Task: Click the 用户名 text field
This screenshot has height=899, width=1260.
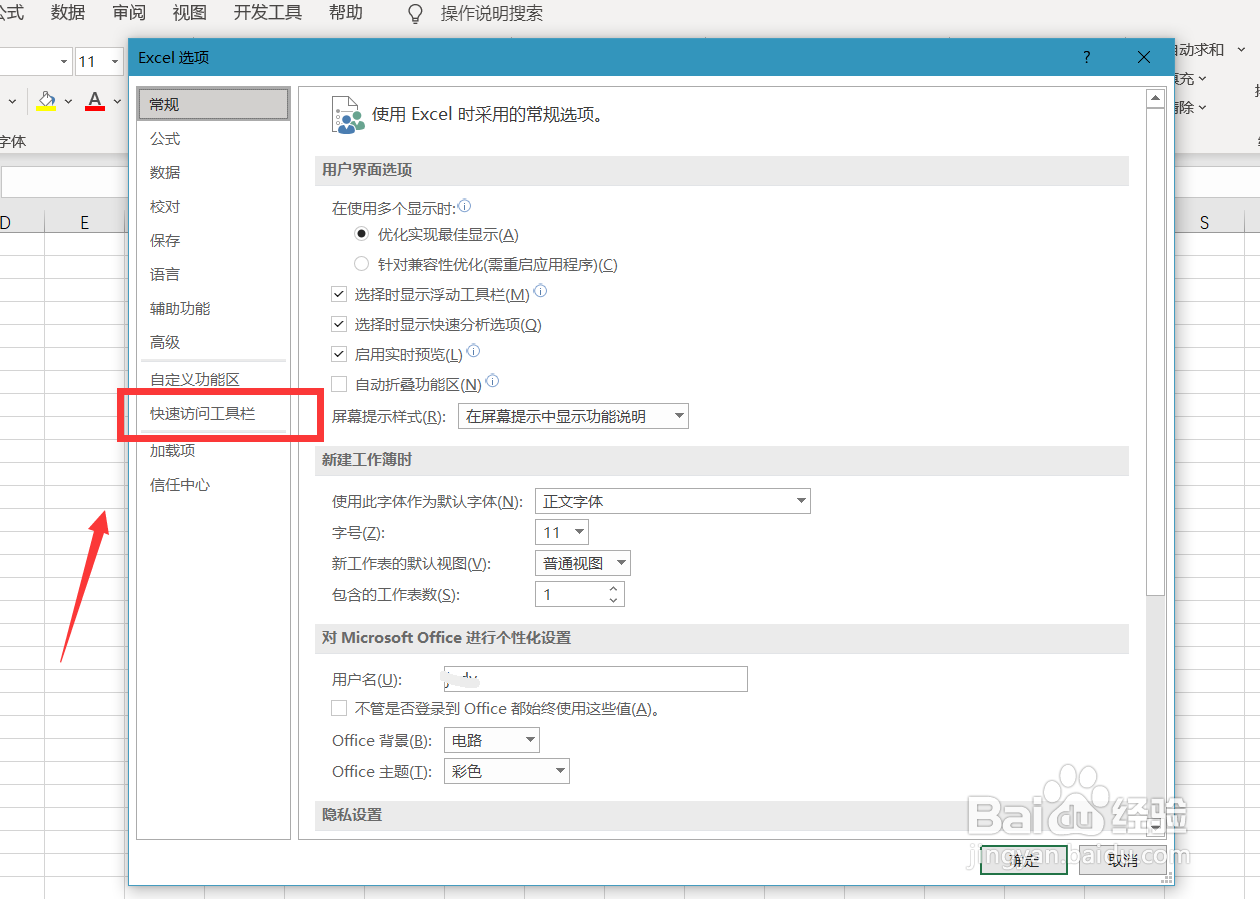Action: tap(596, 679)
